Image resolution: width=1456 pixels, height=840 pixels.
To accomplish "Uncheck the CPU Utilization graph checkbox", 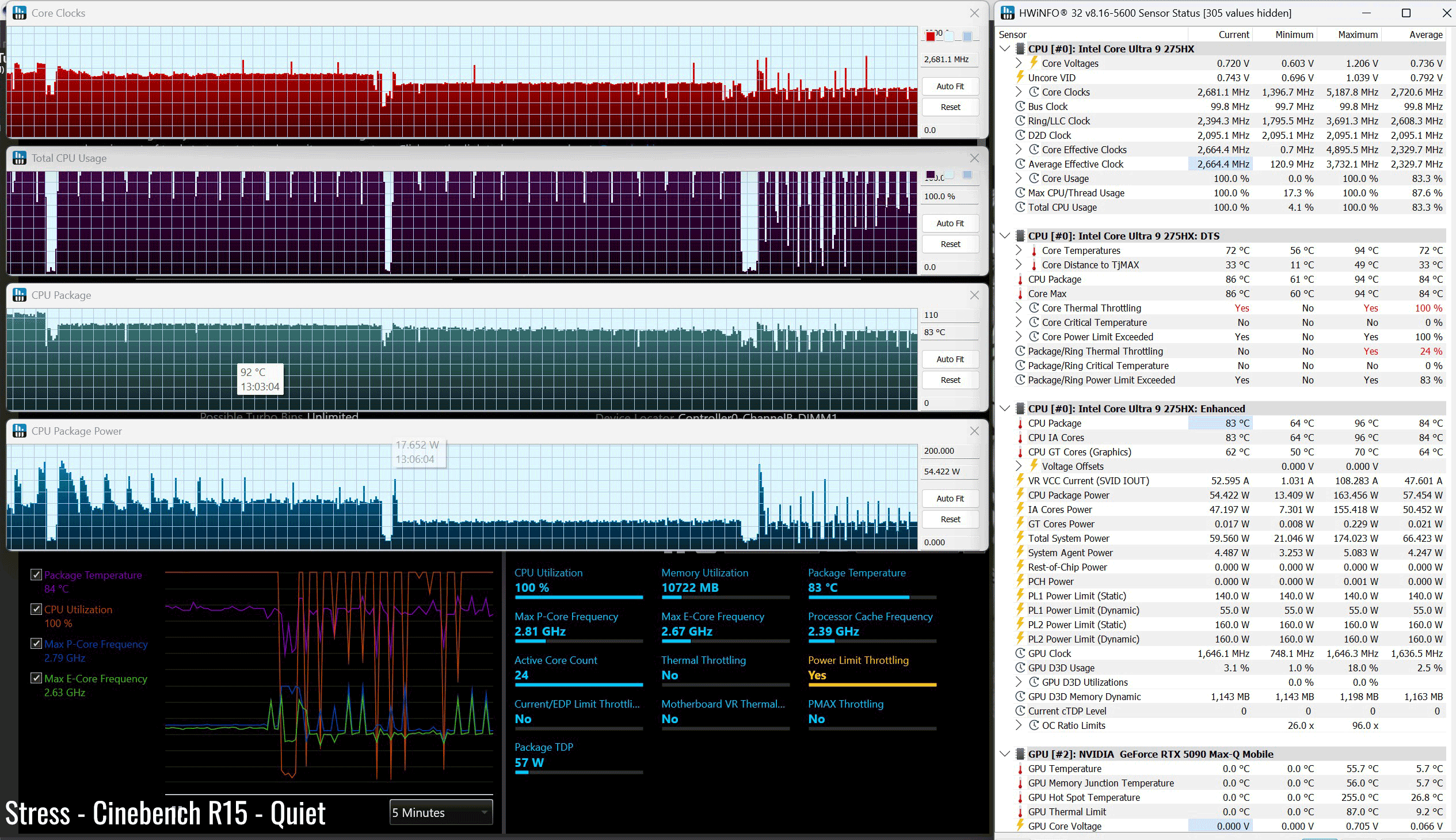I will coord(36,609).
